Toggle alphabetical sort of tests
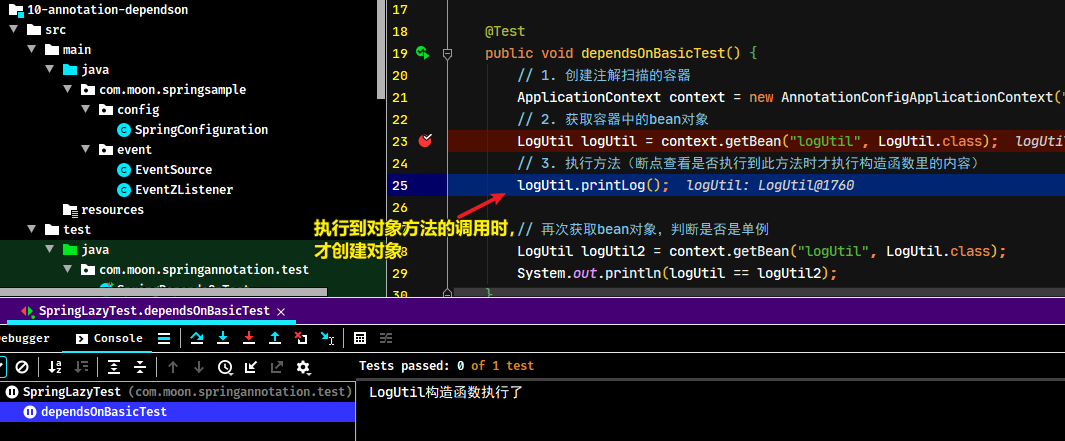Screen dimensions: 1065x441 (x=55, y=367)
